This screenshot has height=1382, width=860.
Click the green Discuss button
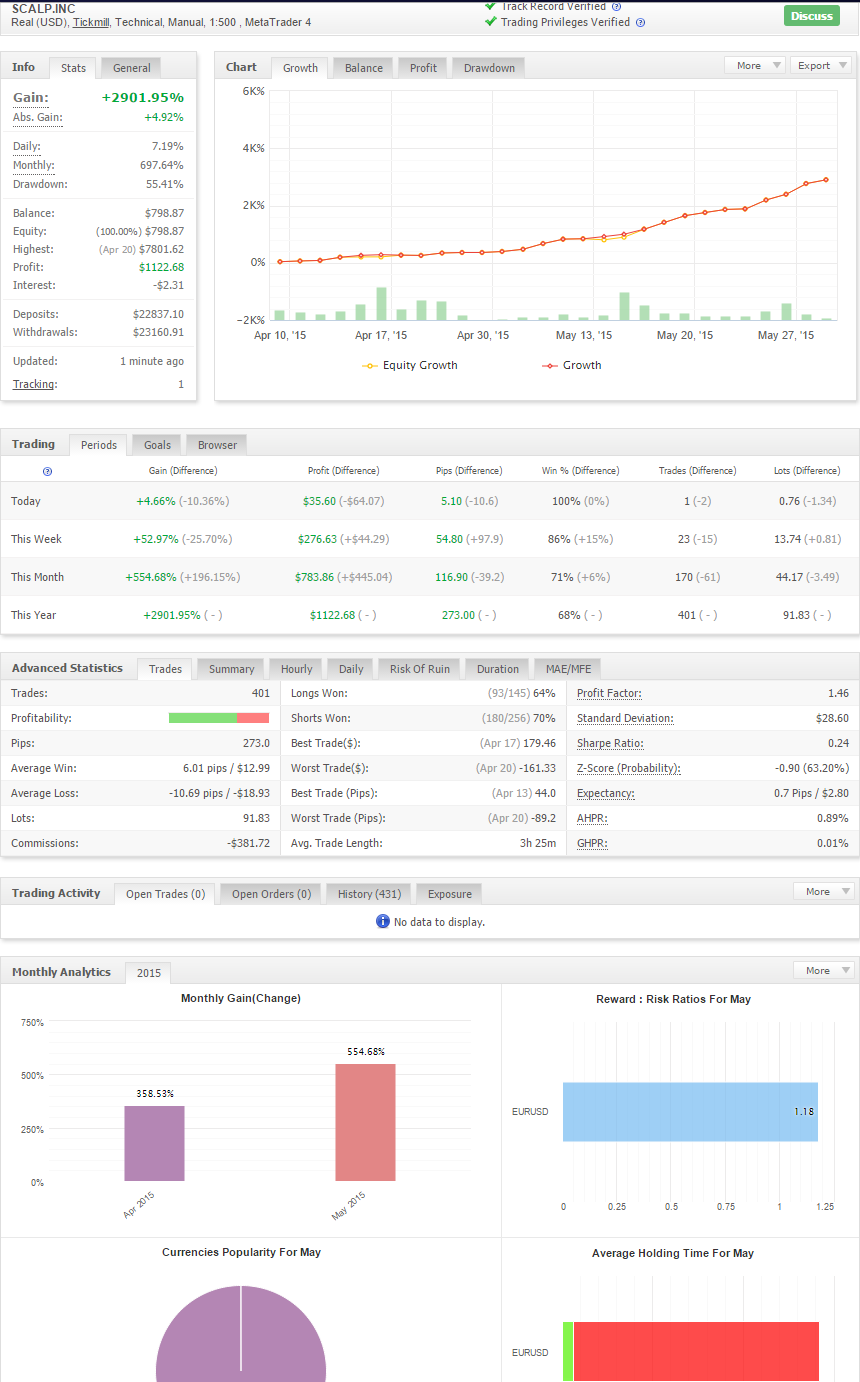(811, 16)
